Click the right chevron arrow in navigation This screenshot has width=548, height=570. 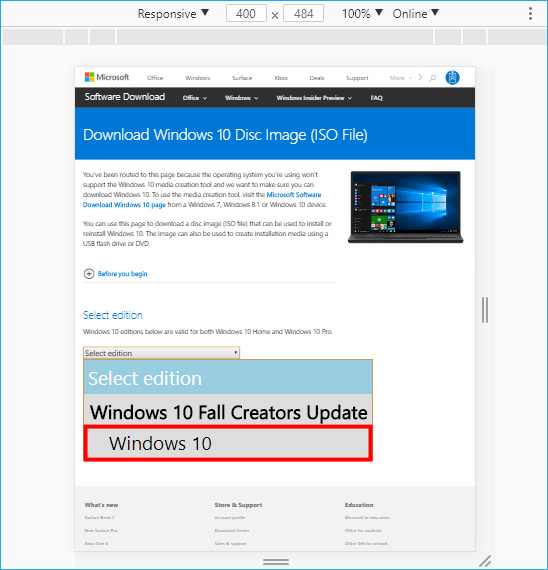click(420, 77)
